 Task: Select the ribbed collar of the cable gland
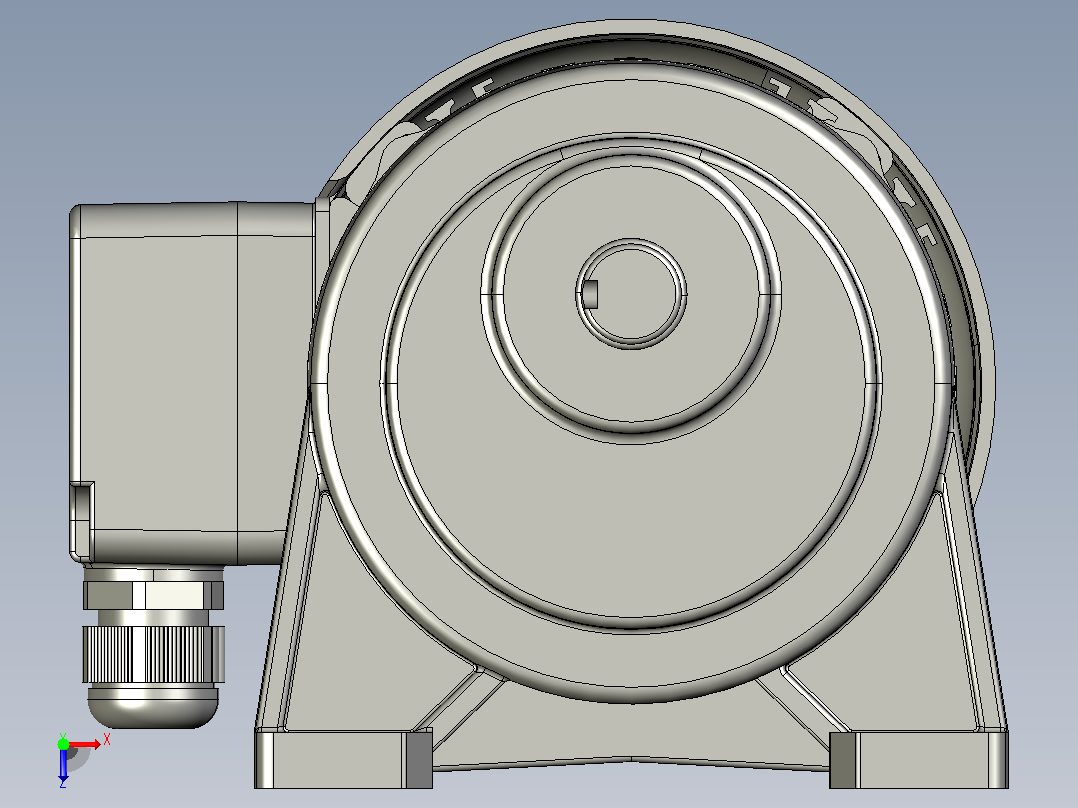coord(153,654)
